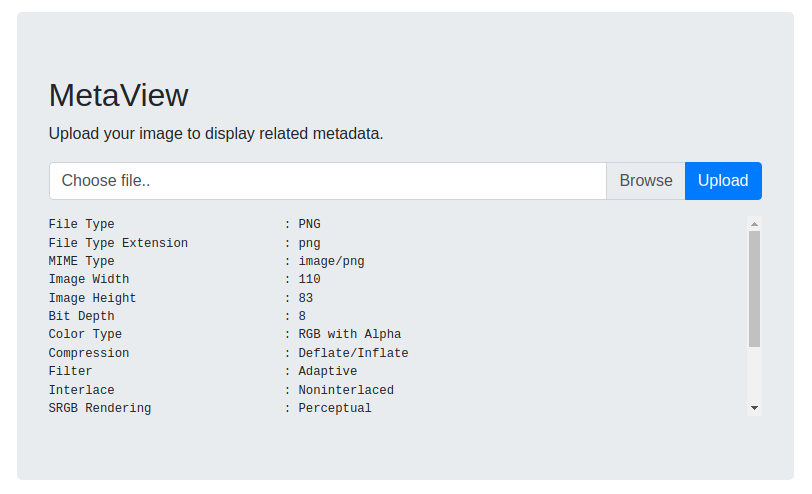The width and height of the screenshot is (812, 494).
Task: Click the metadata list scrollbar thumb
Action: (x=754, y=289)
